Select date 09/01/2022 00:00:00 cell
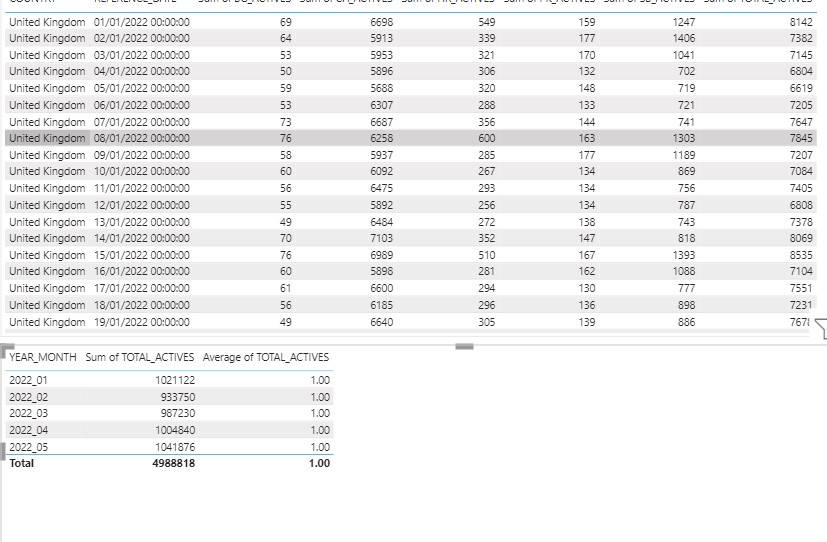 142,155
